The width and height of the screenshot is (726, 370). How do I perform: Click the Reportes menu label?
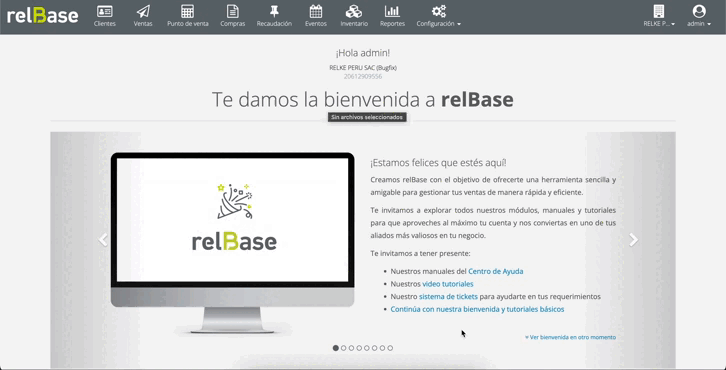tap(392, 24)
